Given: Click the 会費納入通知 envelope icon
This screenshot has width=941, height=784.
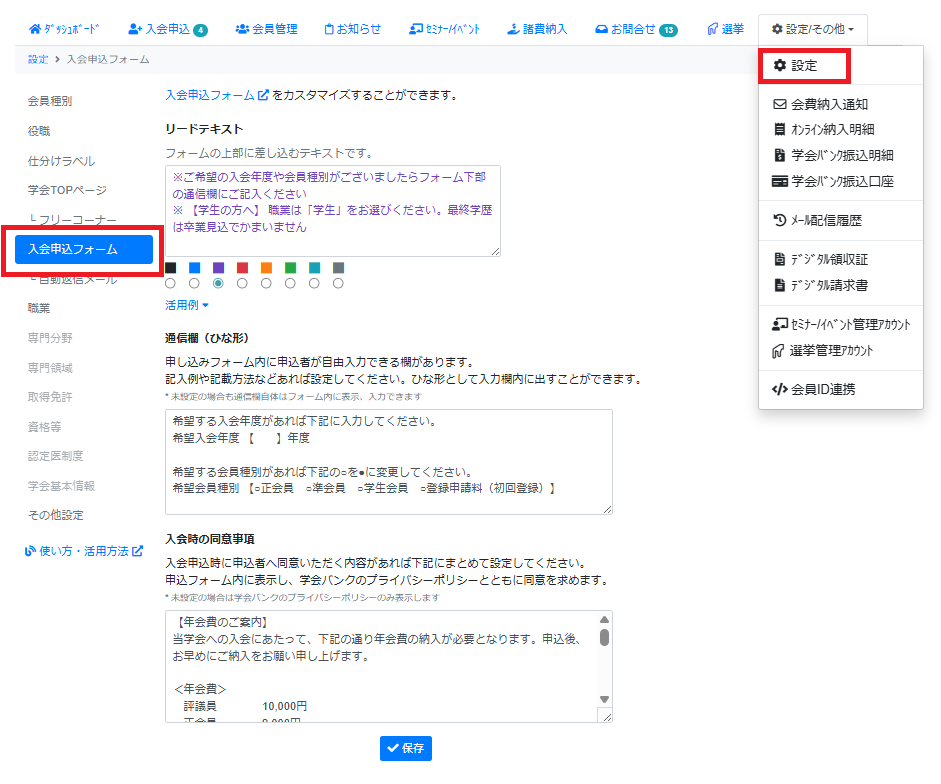Looking at the screenshot, I should point(780,104).
